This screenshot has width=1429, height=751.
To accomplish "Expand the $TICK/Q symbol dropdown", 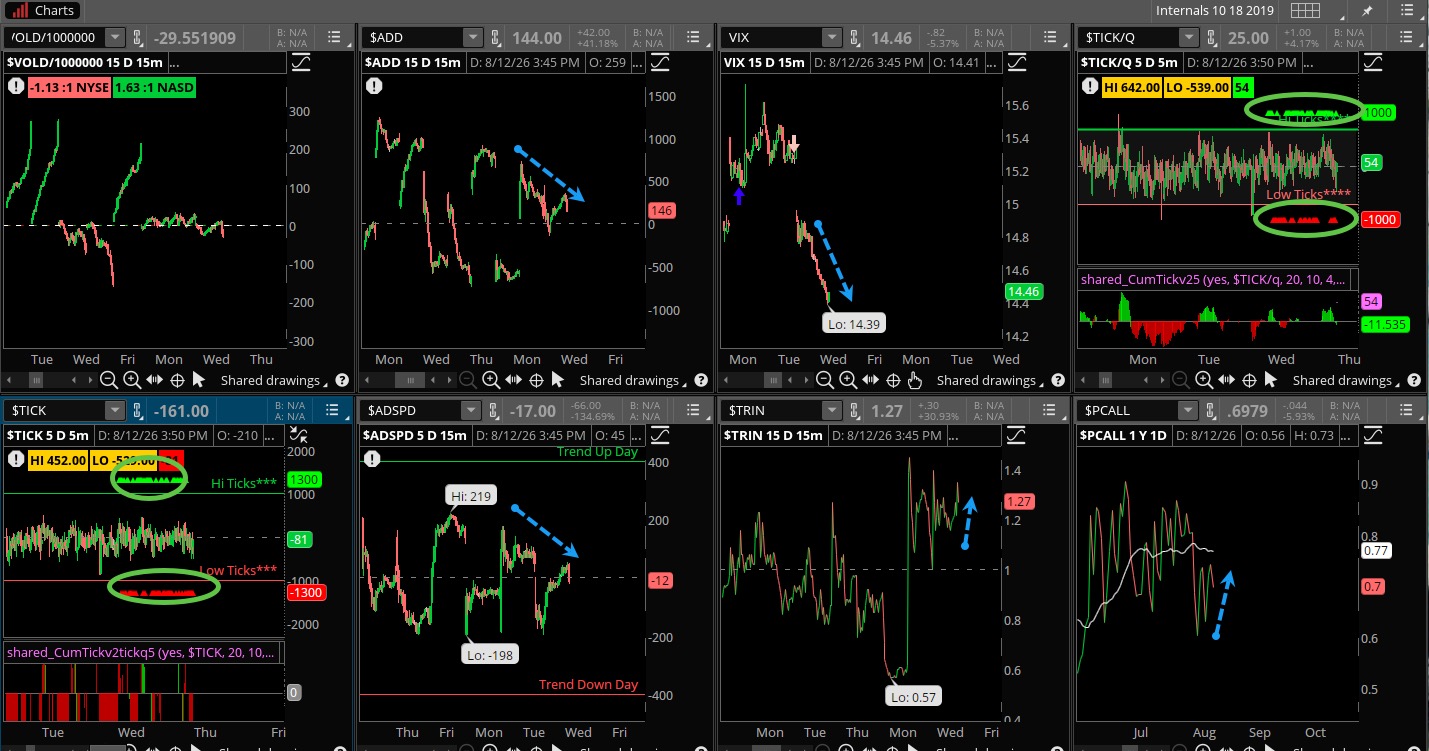I will (x=1190, y=37).
